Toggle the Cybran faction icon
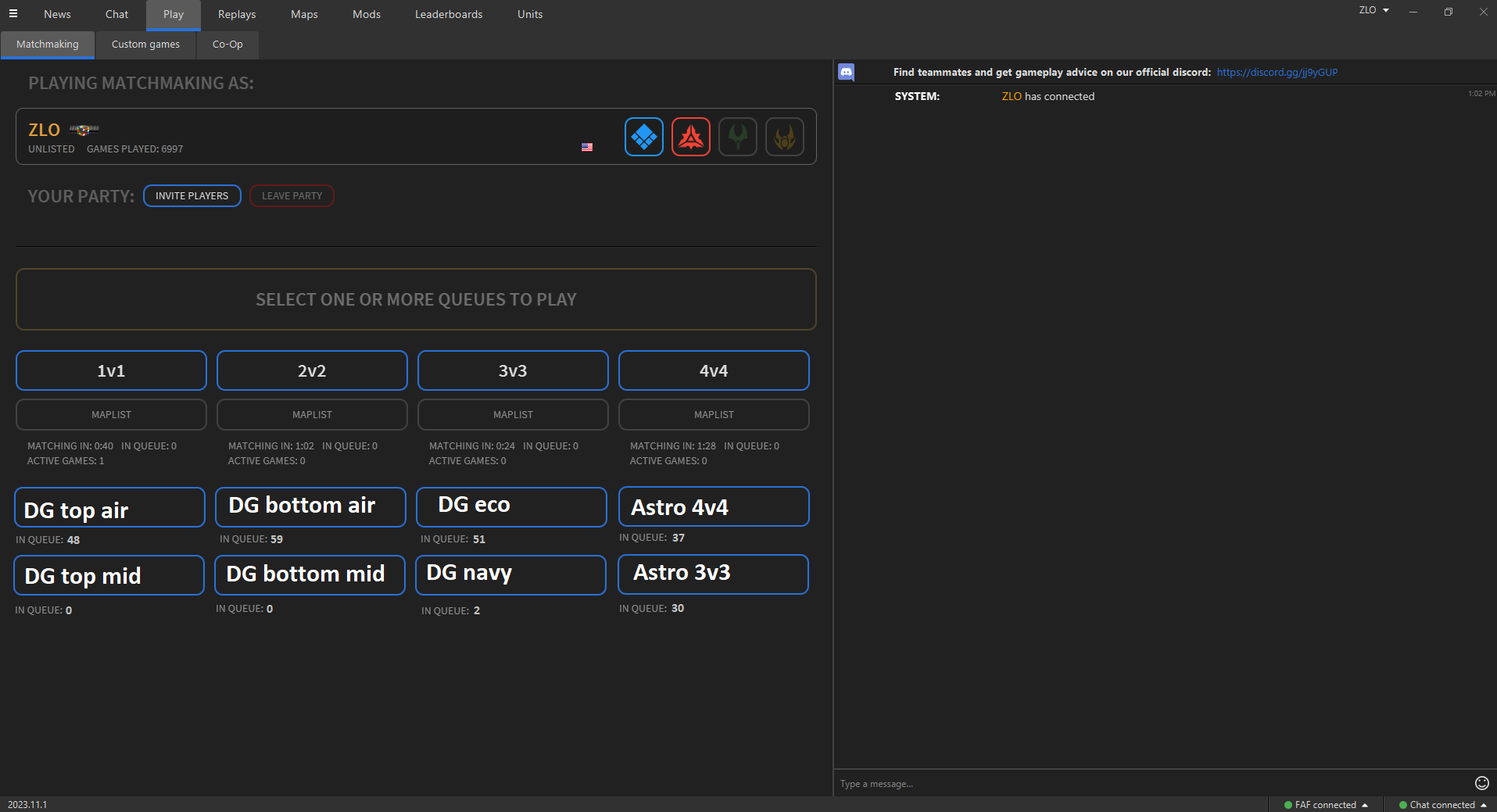The height and width of the screenshot is (812, 1497). [691, 137]
